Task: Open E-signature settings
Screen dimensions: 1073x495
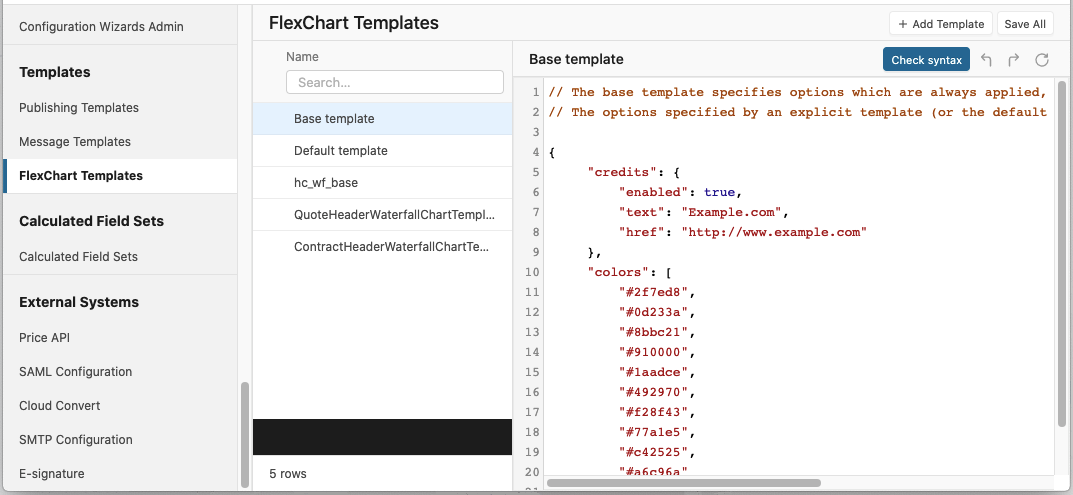Action: tap(52, 474)
